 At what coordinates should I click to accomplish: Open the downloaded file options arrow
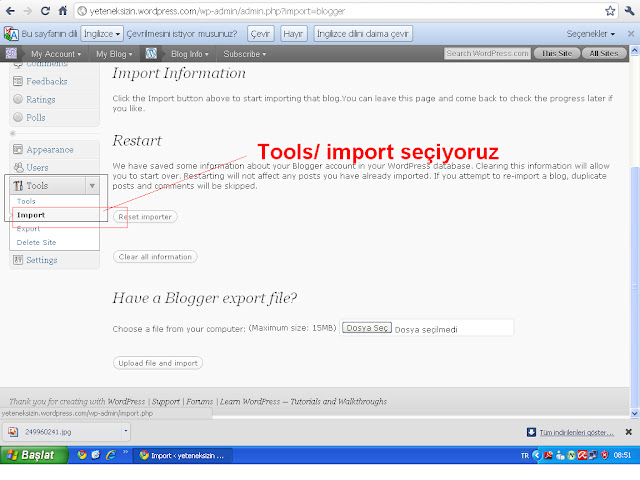point(126,431)
